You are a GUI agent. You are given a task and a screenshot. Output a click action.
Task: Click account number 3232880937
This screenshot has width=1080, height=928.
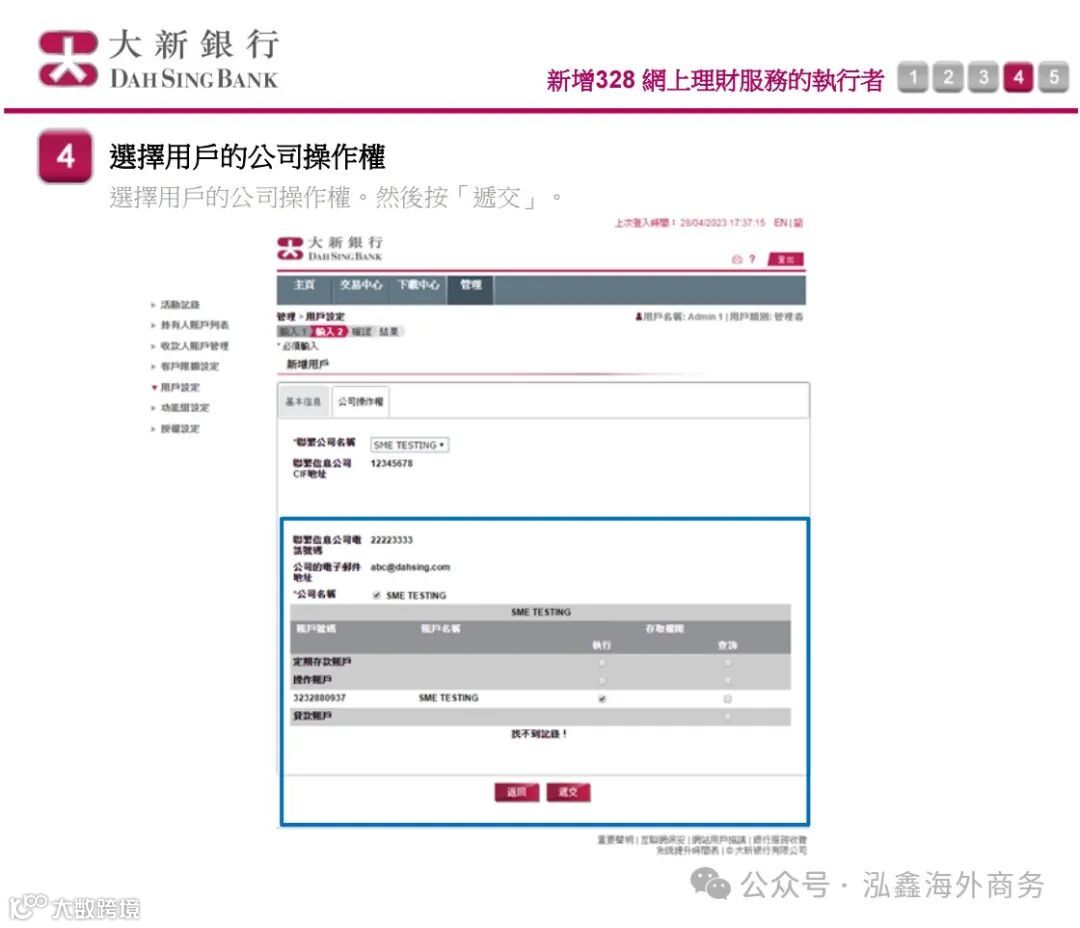[x=320, y=699]
